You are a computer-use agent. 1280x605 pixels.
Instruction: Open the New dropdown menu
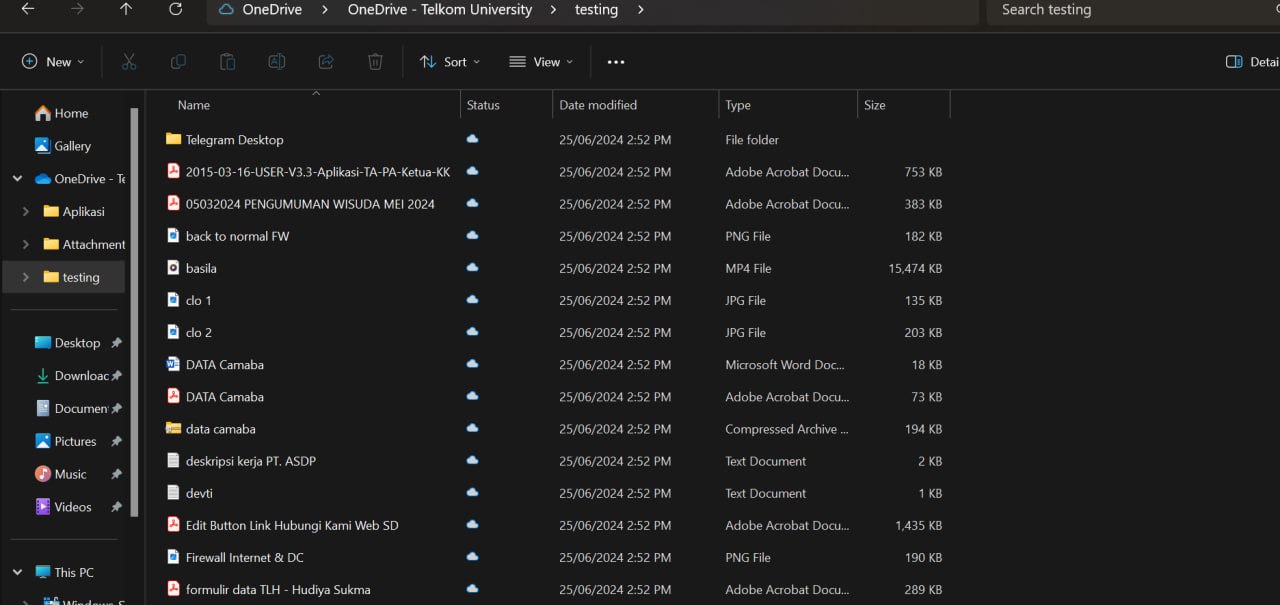(x=53, y=62)
